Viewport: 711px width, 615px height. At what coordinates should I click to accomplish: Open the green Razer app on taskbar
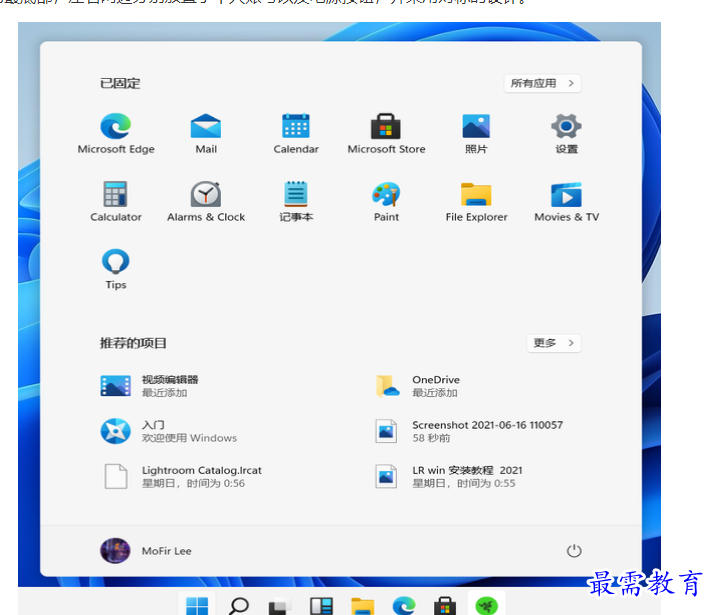tap(487, 606)
